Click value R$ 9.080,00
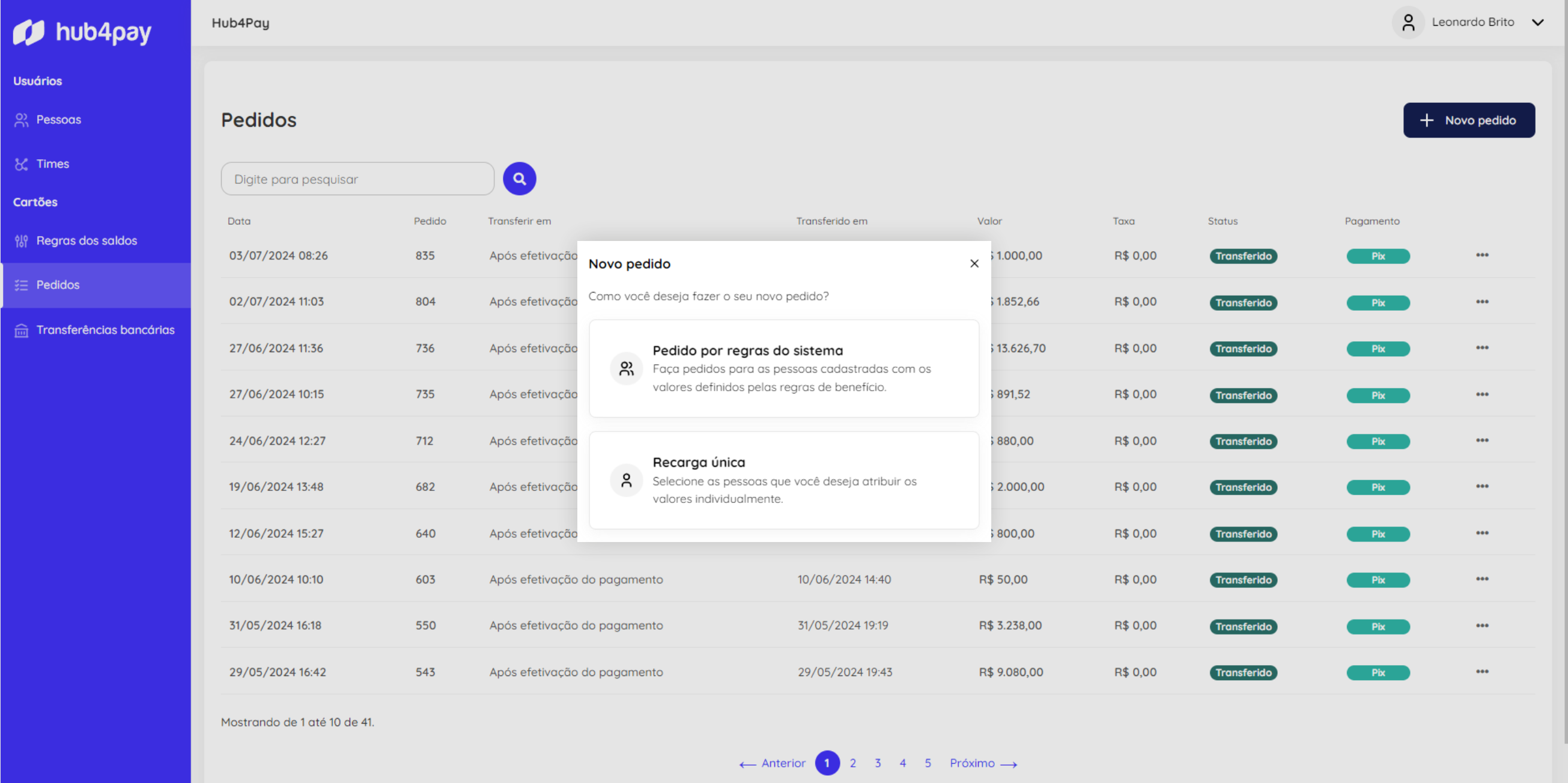 pos(1010,672)
